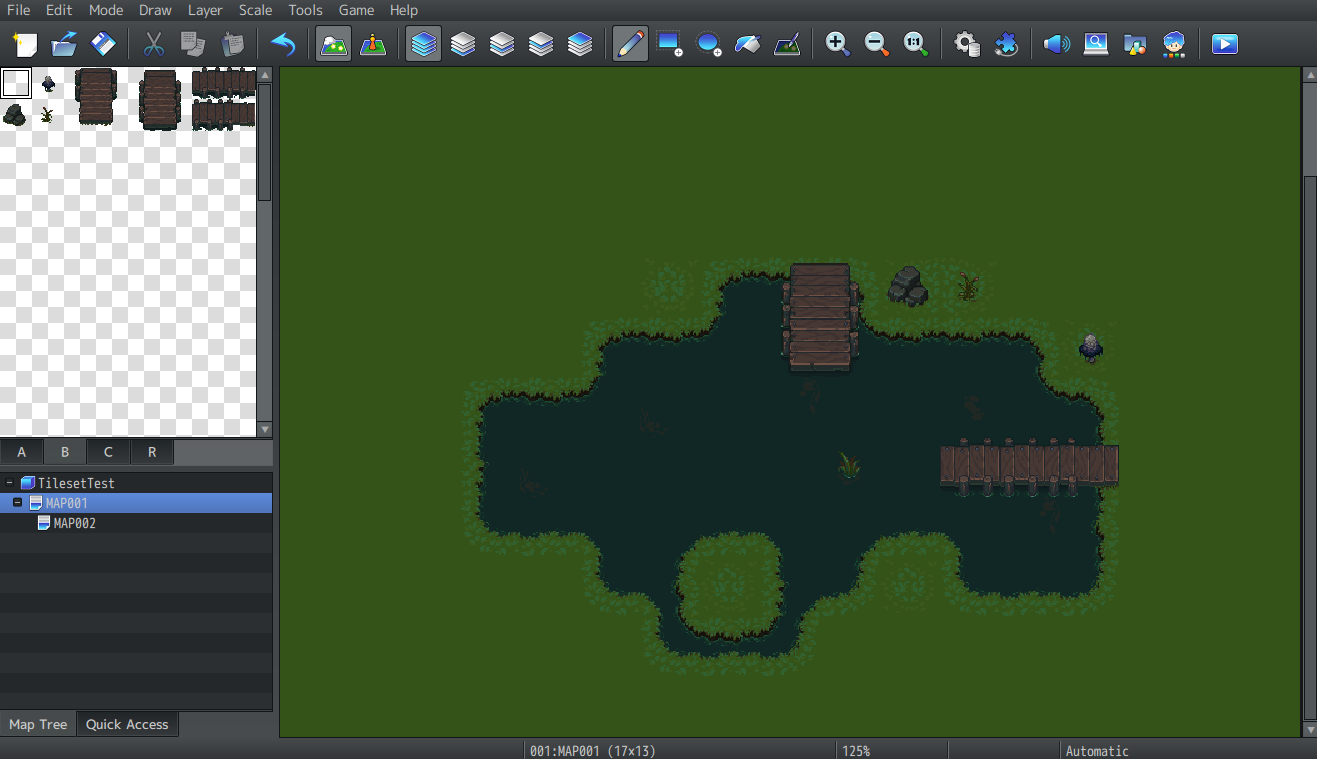
Task: Click the status bar text 001:MAP001 (17x13)
Action: click(x=593, y=750)
